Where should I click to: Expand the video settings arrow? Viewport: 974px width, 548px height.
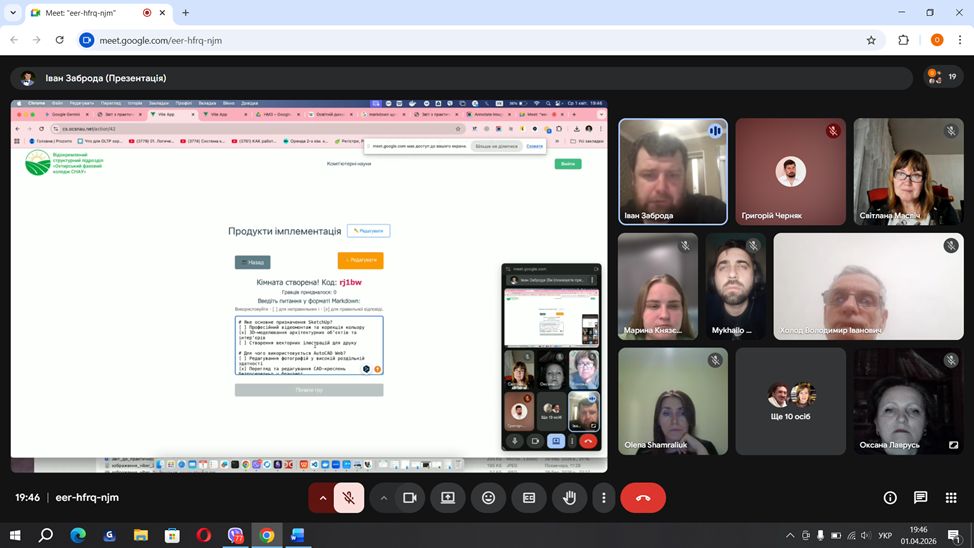(383, 497)
